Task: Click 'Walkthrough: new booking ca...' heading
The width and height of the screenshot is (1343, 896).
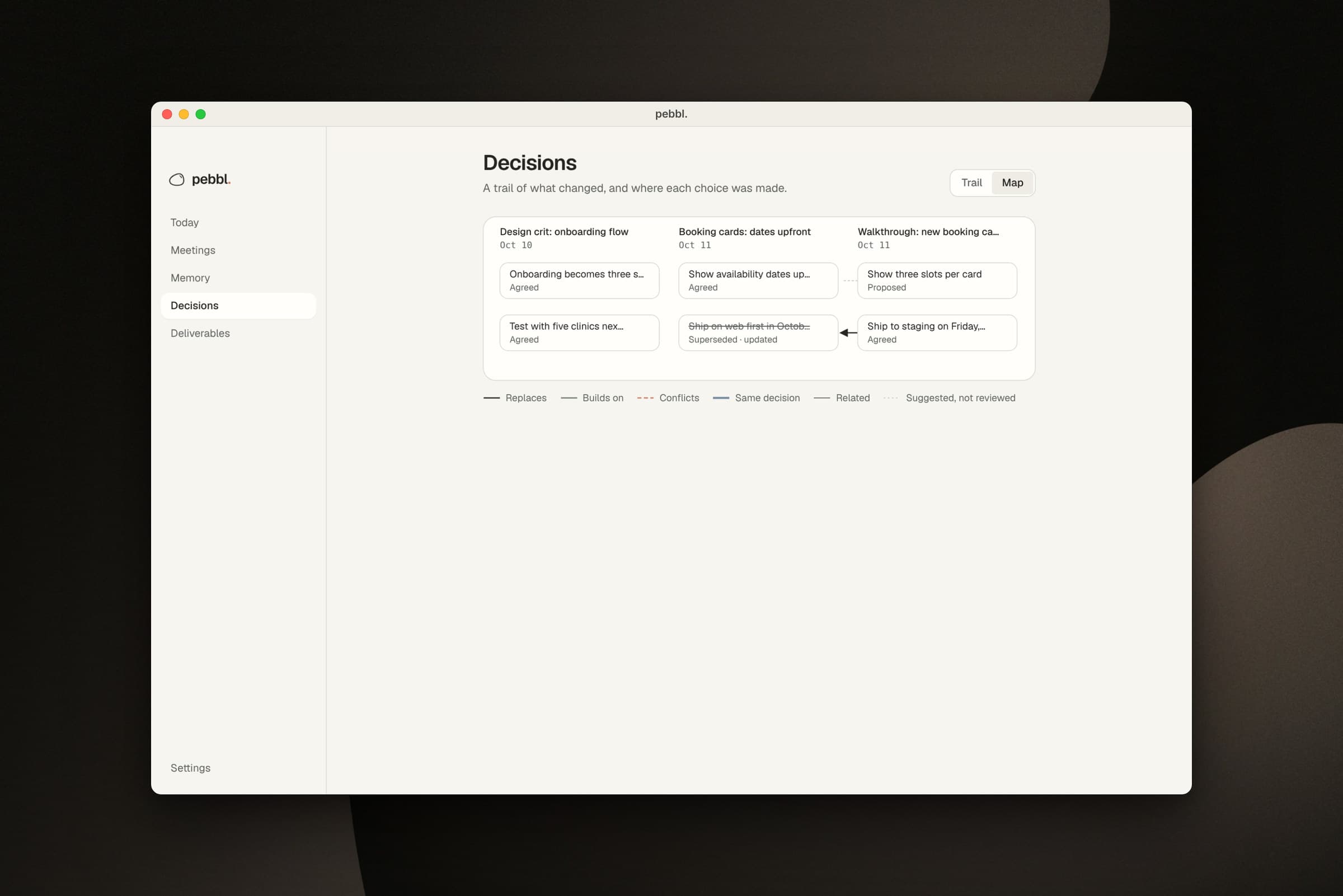Action: click(928, 232)
